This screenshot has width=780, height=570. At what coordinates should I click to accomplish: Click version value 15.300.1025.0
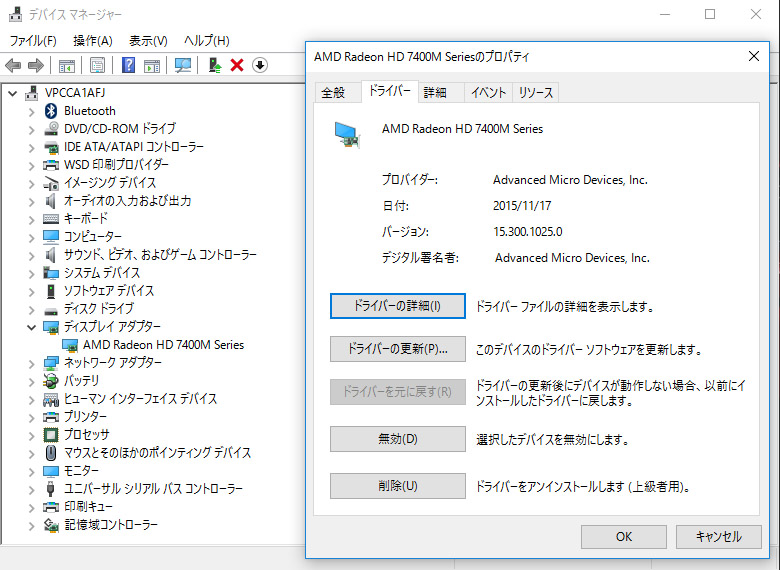point(528,232)
